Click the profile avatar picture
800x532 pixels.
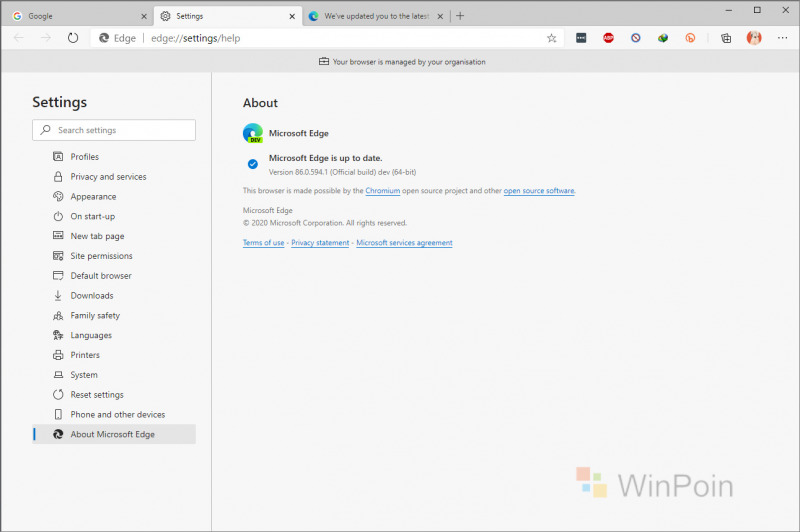(x=754, y=38)
